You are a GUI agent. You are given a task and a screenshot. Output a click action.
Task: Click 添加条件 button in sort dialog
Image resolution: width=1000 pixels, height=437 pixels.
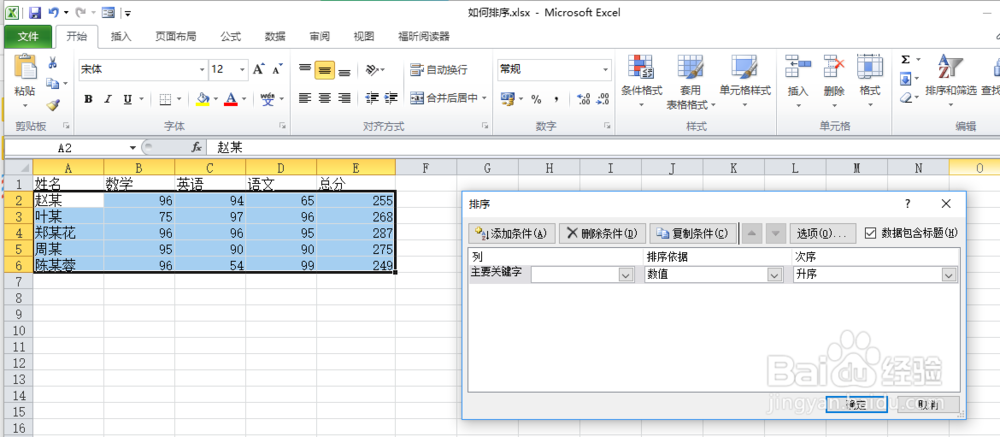tap(512, 233)
